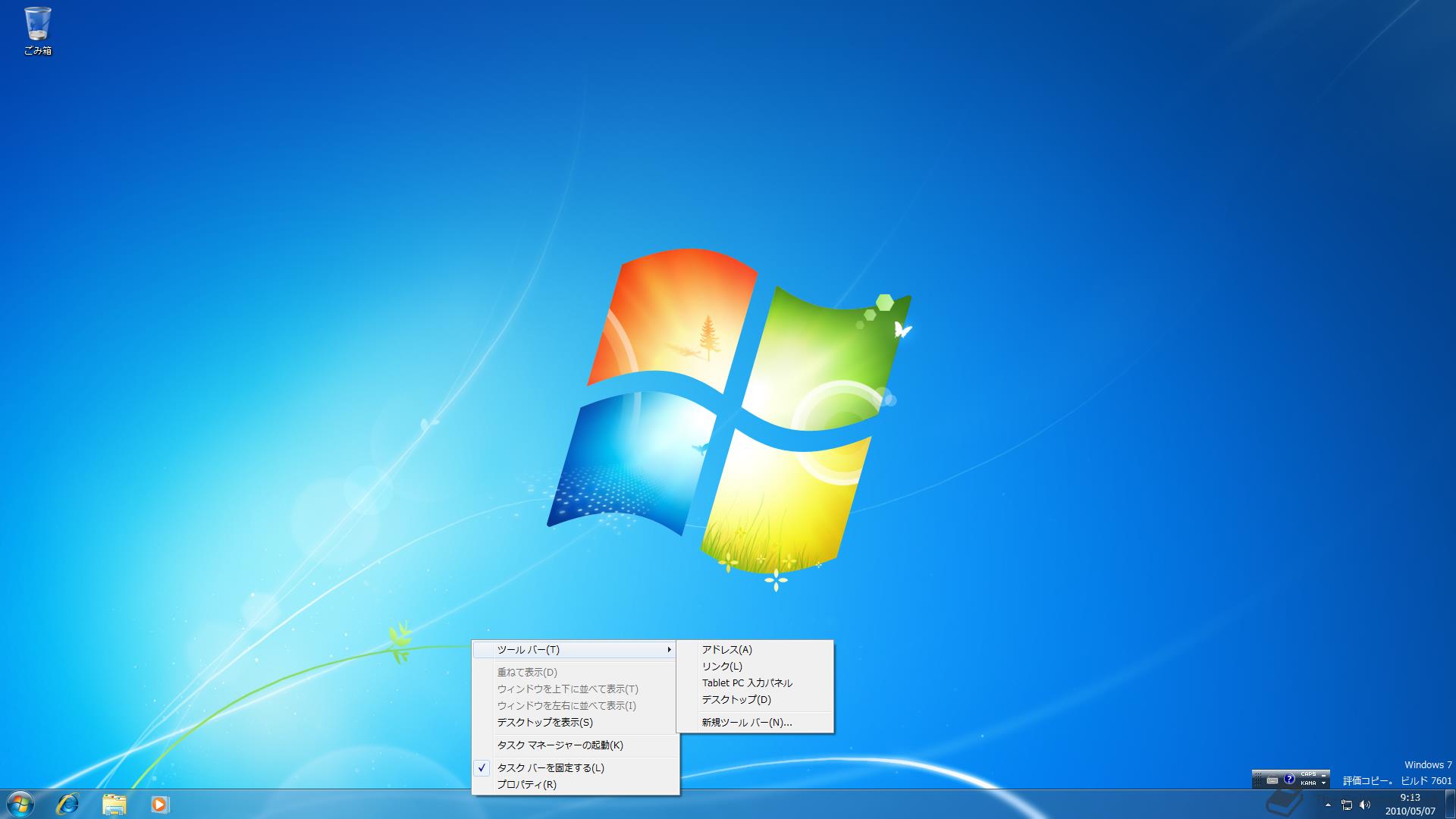Screen dimensions: 1456x819
Task: Click the network status tray icon
Action: coord(1347,805)
